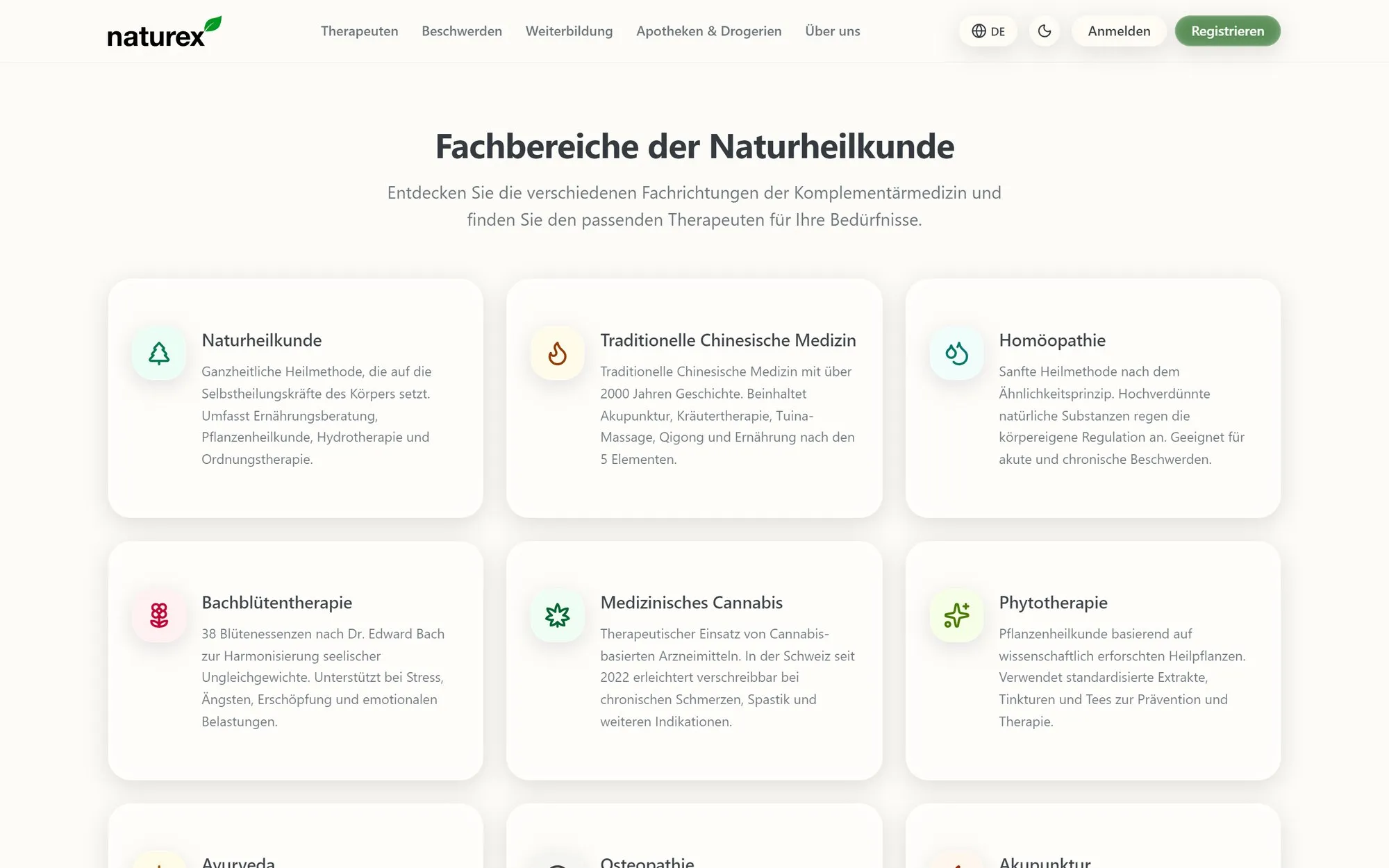The image size is (1389, 868).
Task: Select the Akupunktur card heading
Action: point(1045,862)
